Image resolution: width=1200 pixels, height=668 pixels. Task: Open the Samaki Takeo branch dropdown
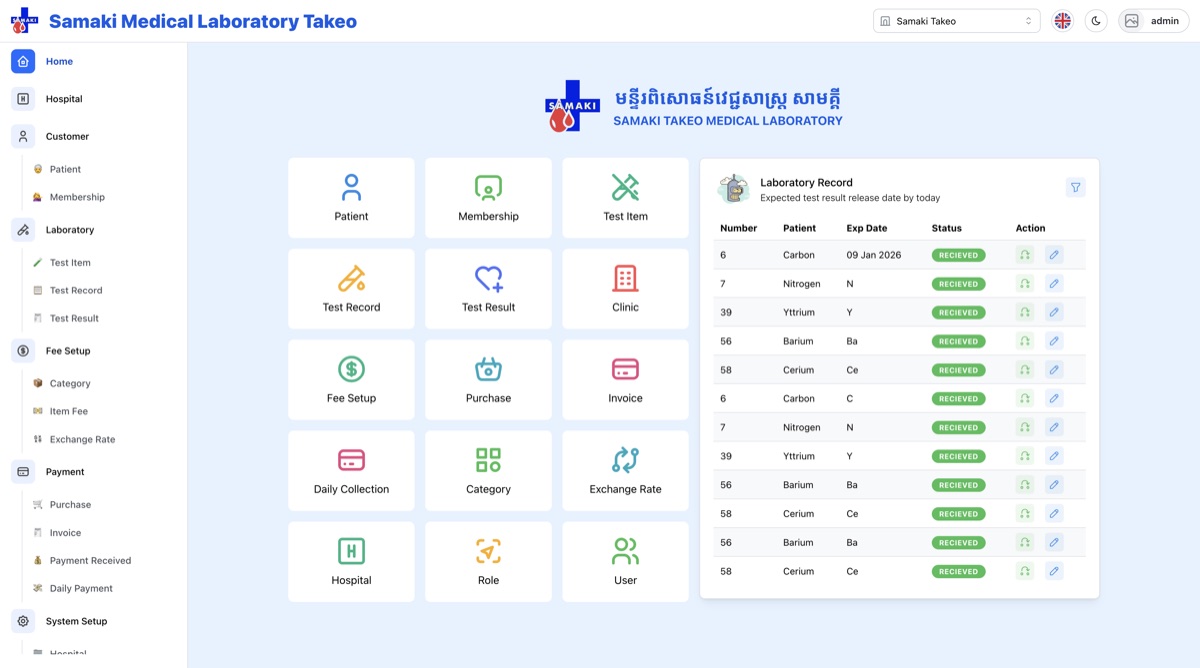tap(956, 21)
